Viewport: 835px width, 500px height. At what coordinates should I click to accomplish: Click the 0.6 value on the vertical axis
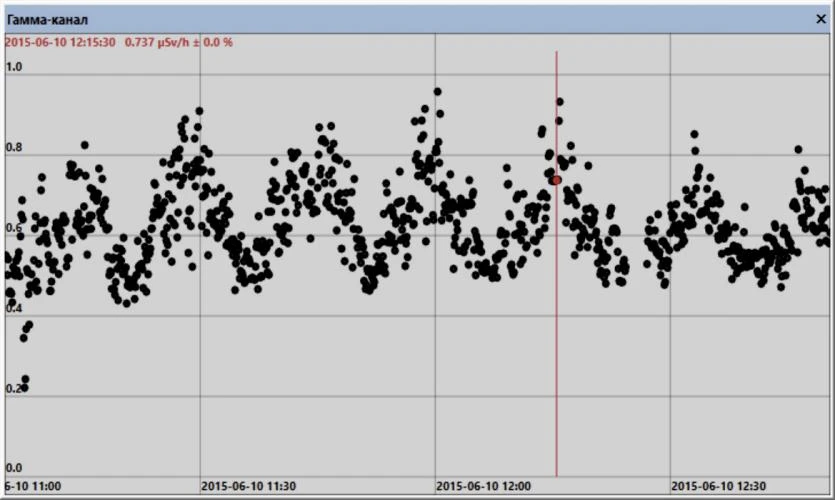[x=14, y=228]
